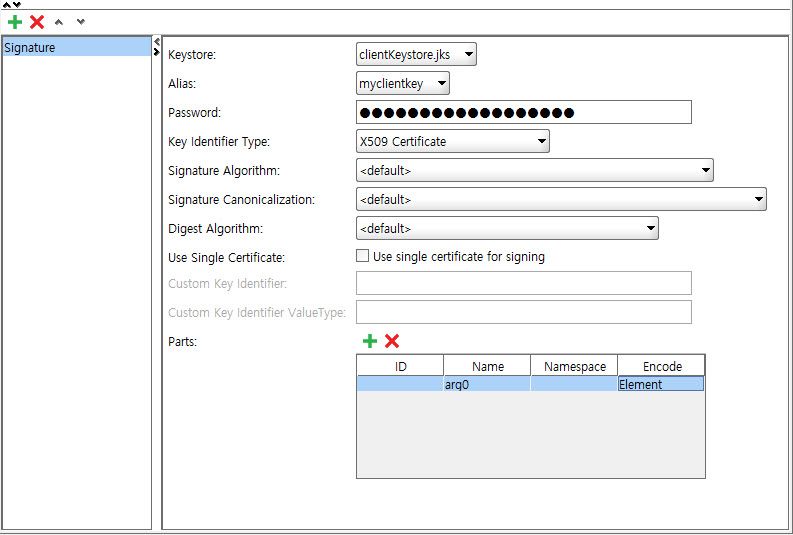Expand the Key Identifier Type dropdown
Viewport: 793px width, 535px height.
coord(452,142)
